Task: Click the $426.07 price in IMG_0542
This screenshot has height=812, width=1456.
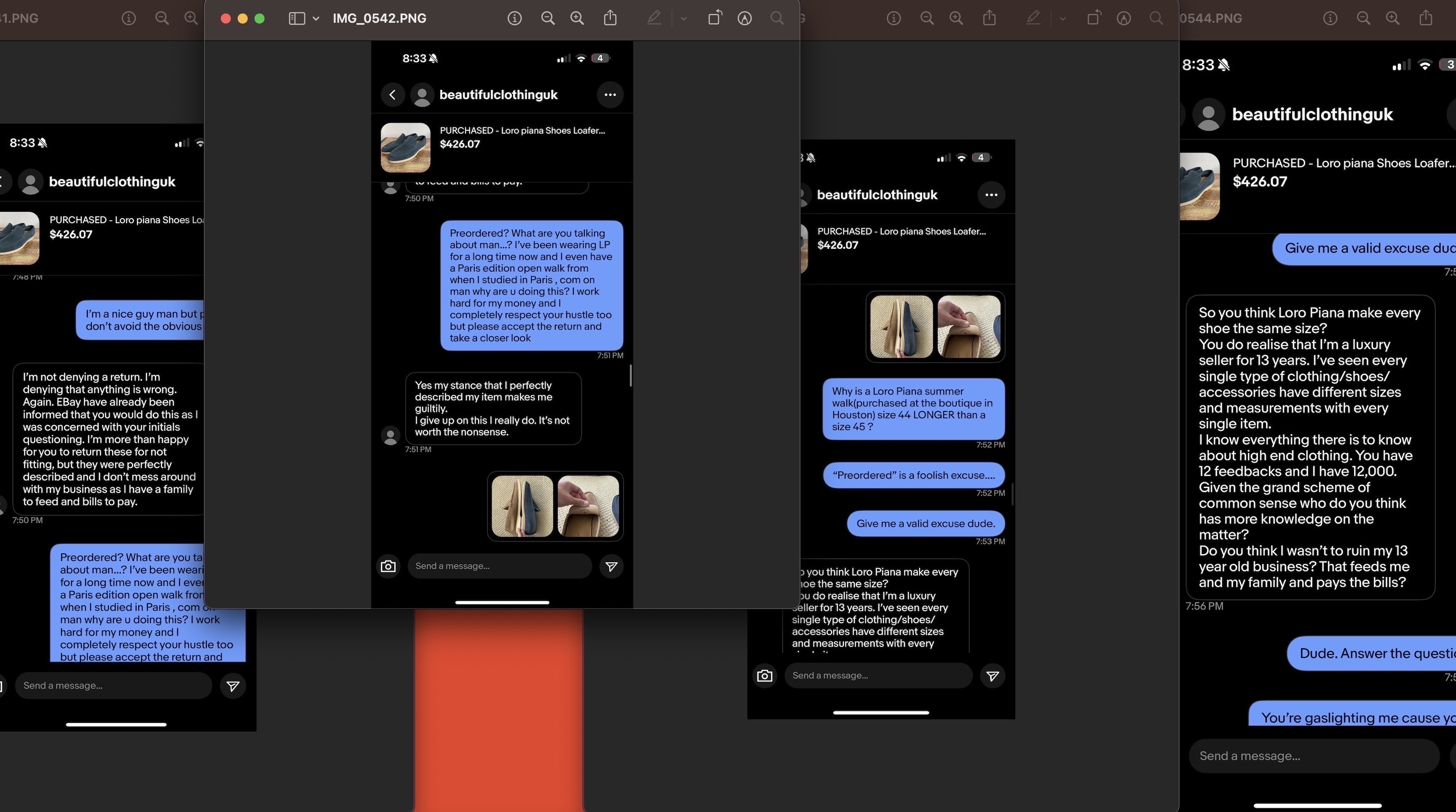Action: (x=460, y=144)
